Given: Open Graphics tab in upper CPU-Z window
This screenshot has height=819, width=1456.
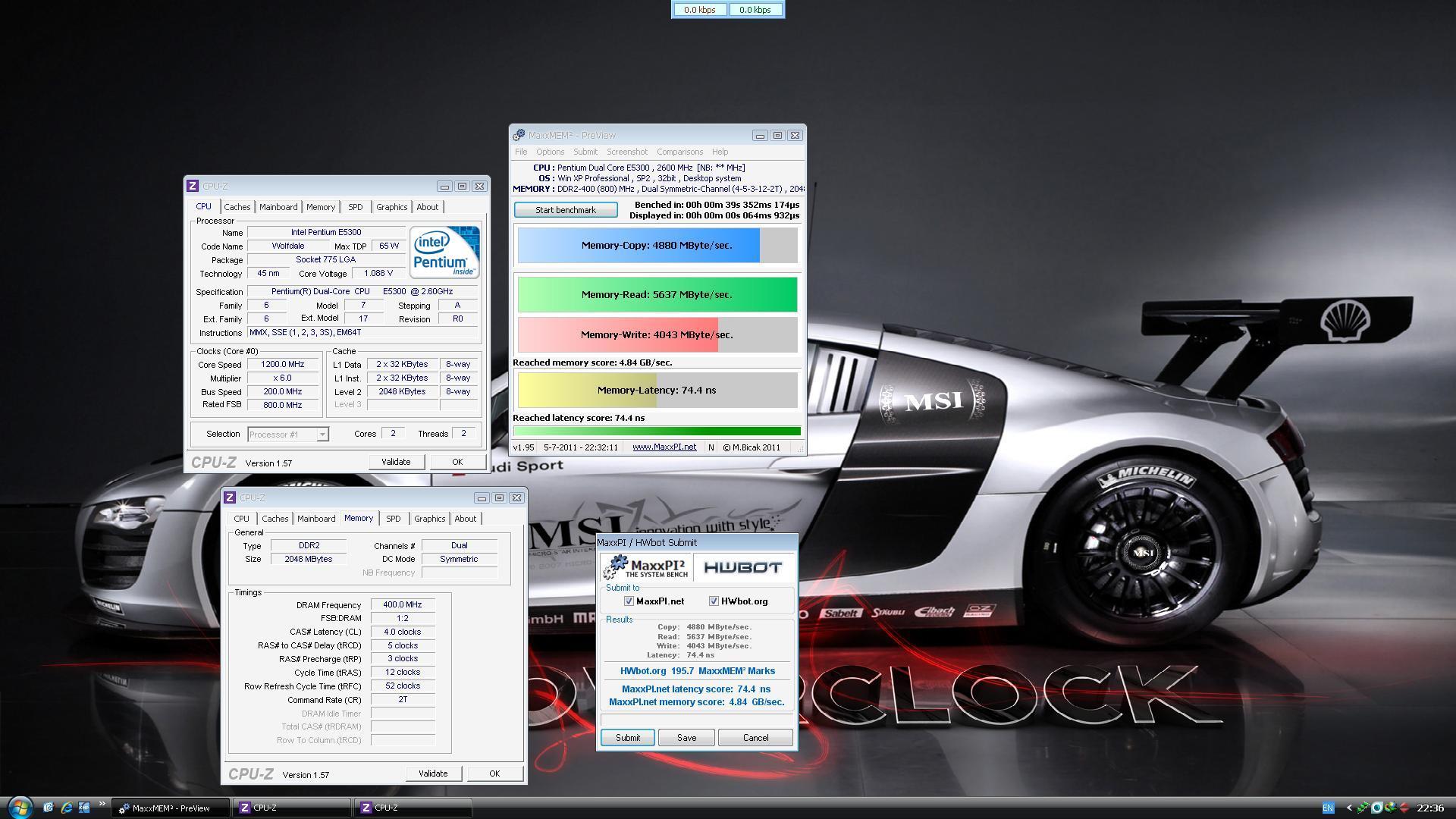Looking at the screenshot, I should (391, 207).
